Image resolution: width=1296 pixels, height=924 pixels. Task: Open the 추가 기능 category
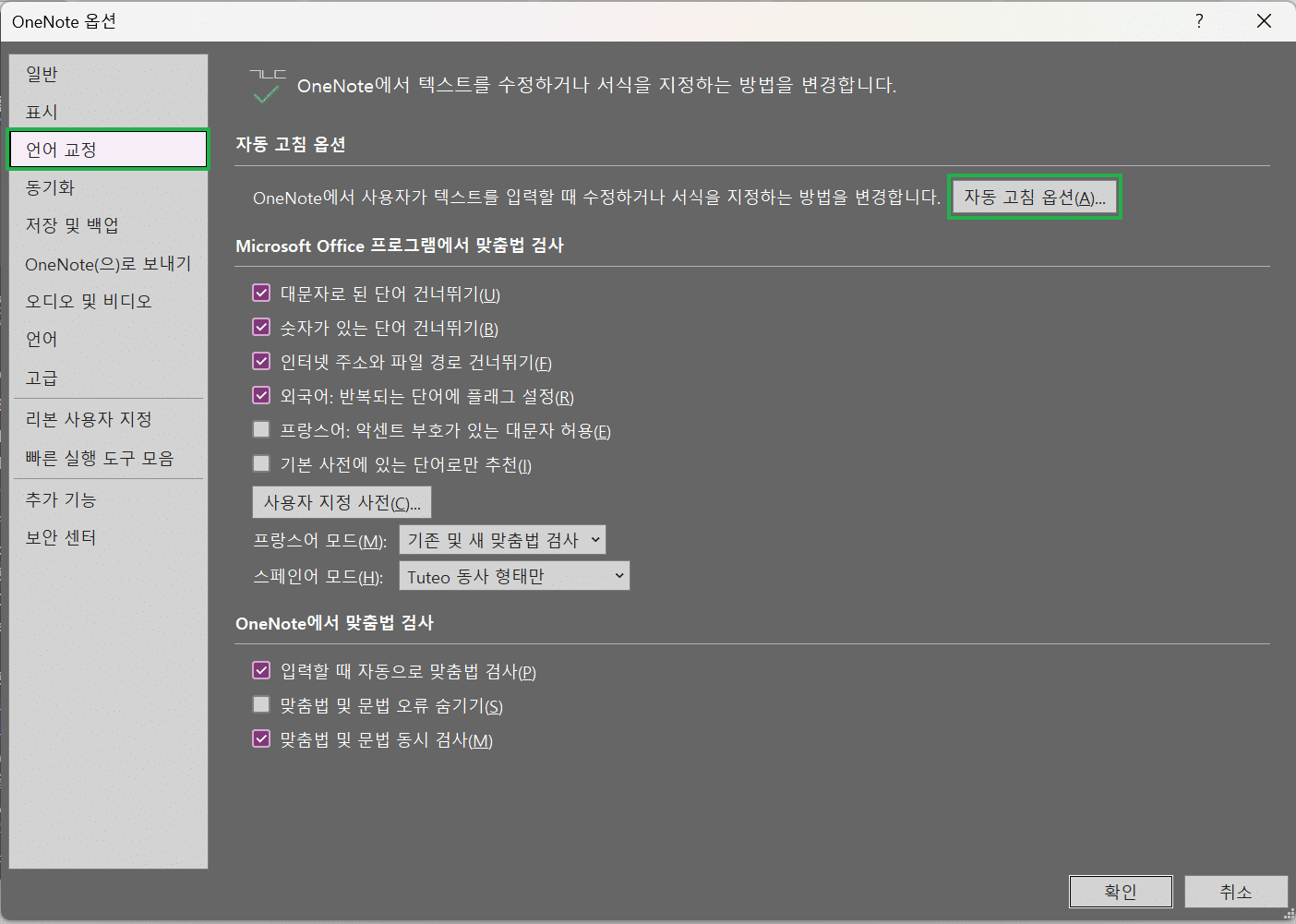coord(108,499)
